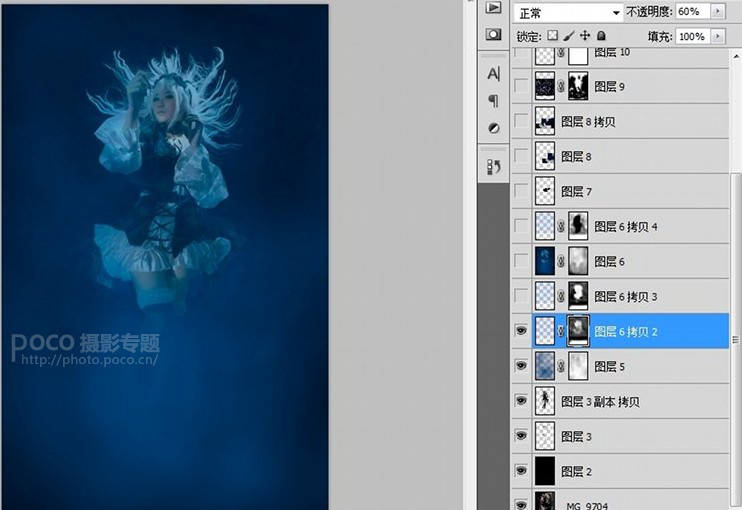Open the blend mode dropdown 正常
The width and height of the screenshot is (742, 510).
pos(567,12)
